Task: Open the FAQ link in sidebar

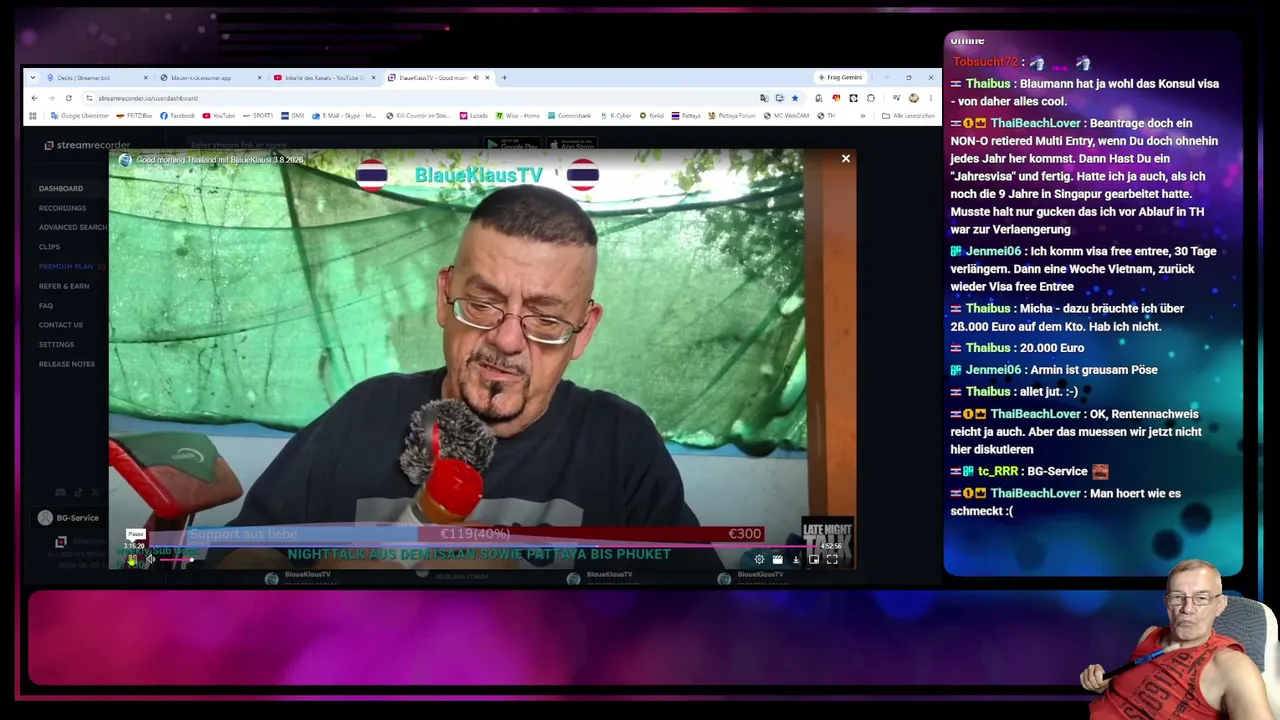Action: (46, 305)
